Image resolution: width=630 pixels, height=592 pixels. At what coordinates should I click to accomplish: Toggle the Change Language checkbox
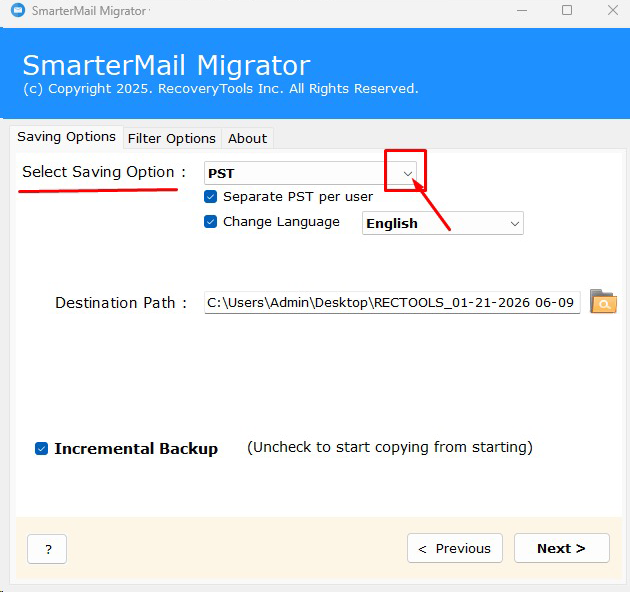click(x=211, y=221)
